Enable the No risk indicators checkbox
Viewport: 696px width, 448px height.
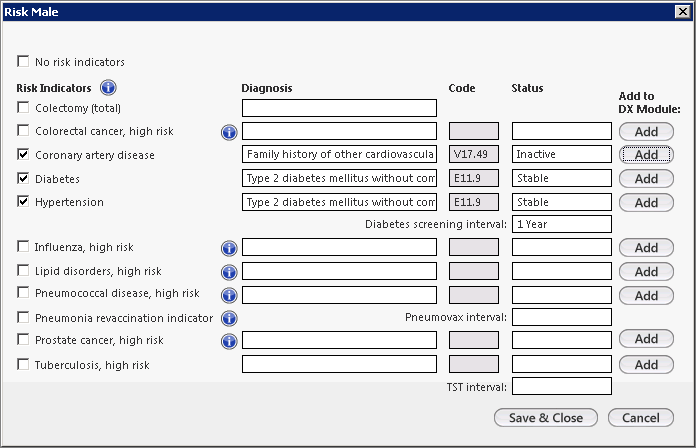tap(24, 62)
